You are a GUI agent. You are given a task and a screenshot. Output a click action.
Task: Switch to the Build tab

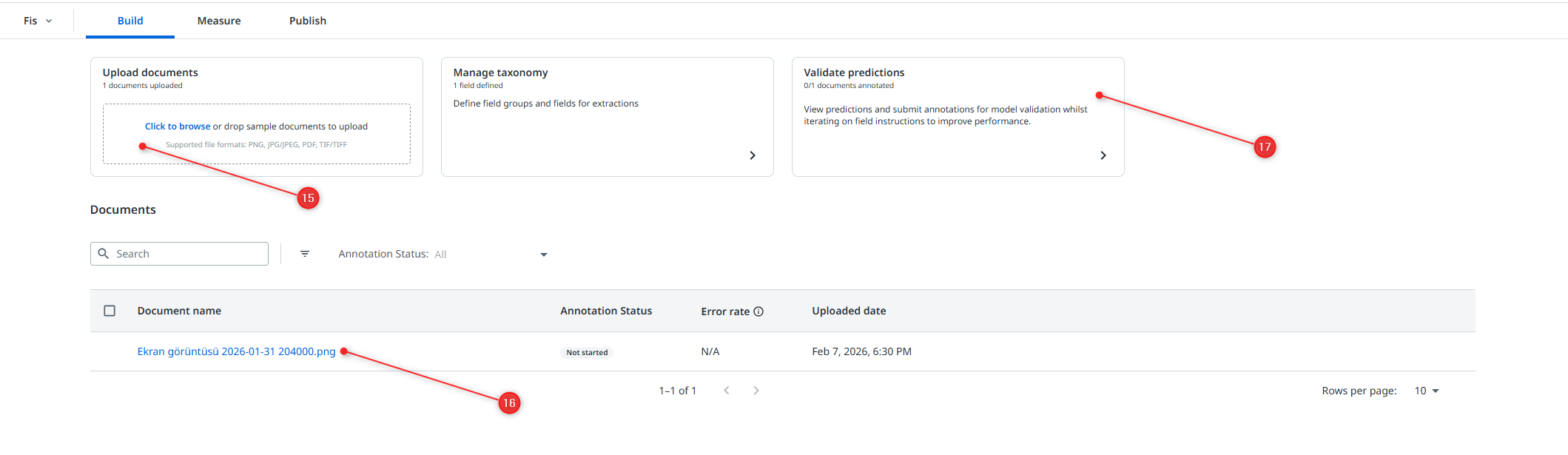(x=130, y=21)
